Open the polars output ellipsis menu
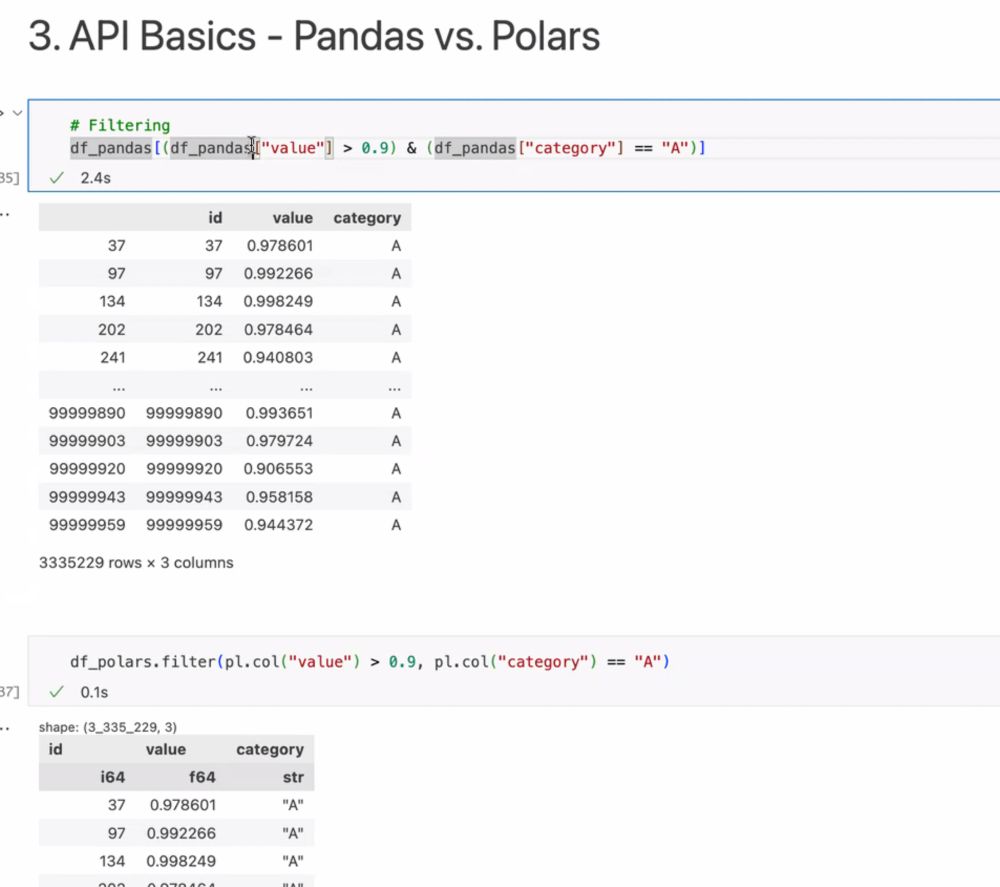Screen dimensions: 1000x887 click(4, 728)
